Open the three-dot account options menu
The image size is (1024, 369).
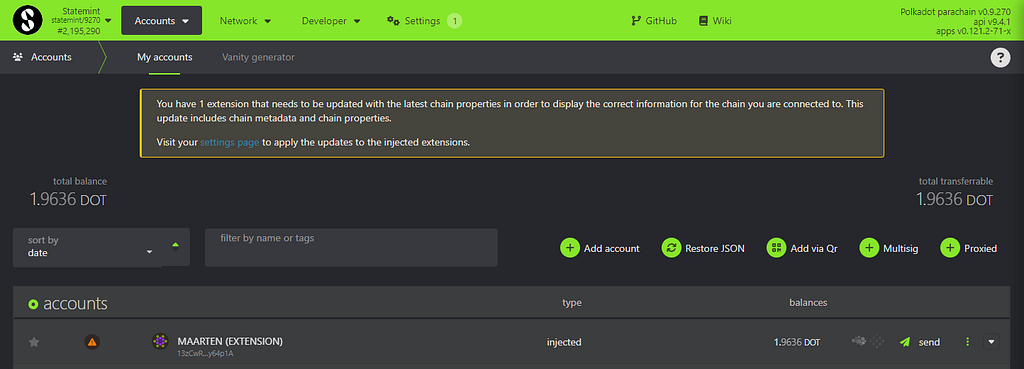click(x=968, y=342)
